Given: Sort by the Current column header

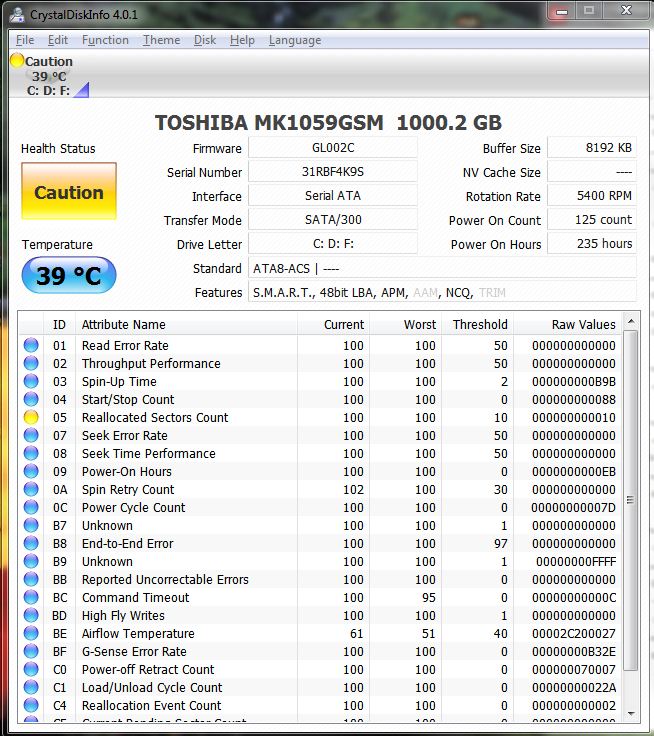Looking at the screenshot, I should pyautogui.click(x=333, y=324).
